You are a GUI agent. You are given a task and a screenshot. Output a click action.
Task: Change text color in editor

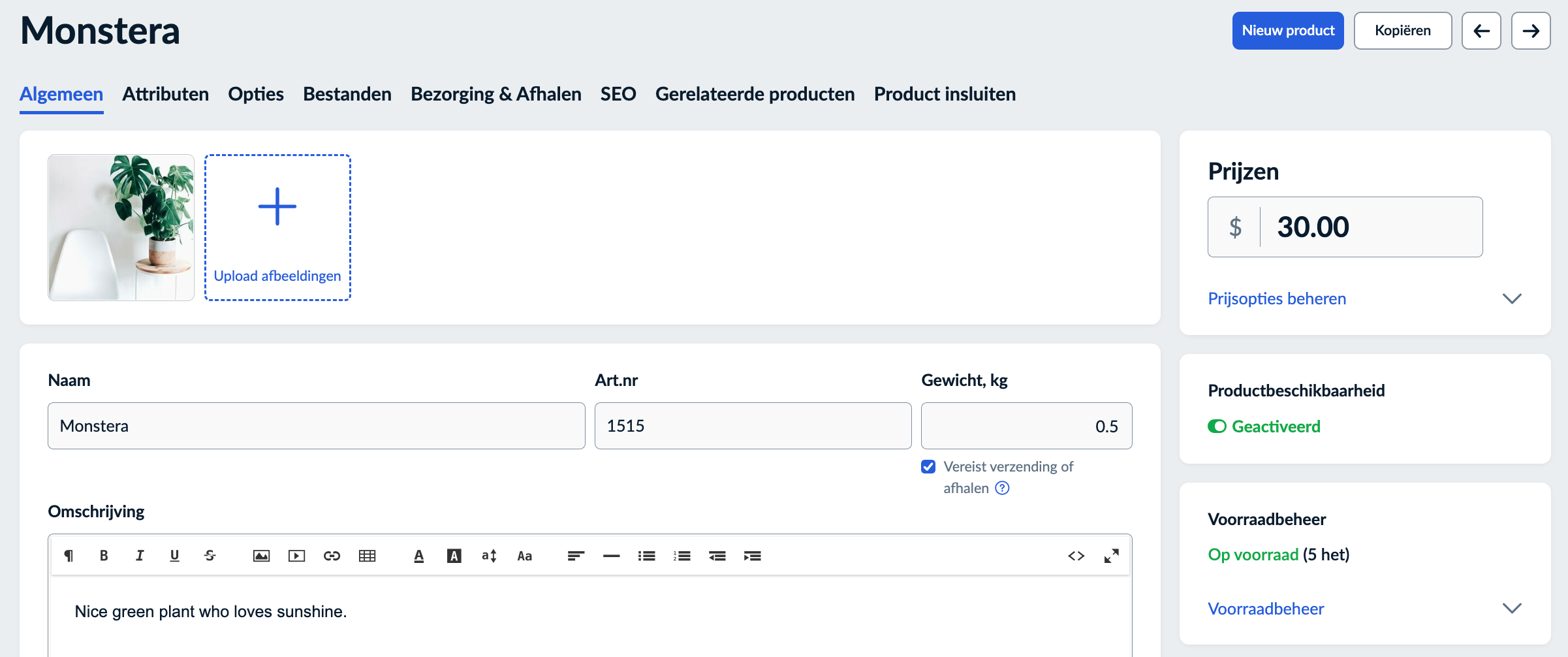tap(419, 556)
